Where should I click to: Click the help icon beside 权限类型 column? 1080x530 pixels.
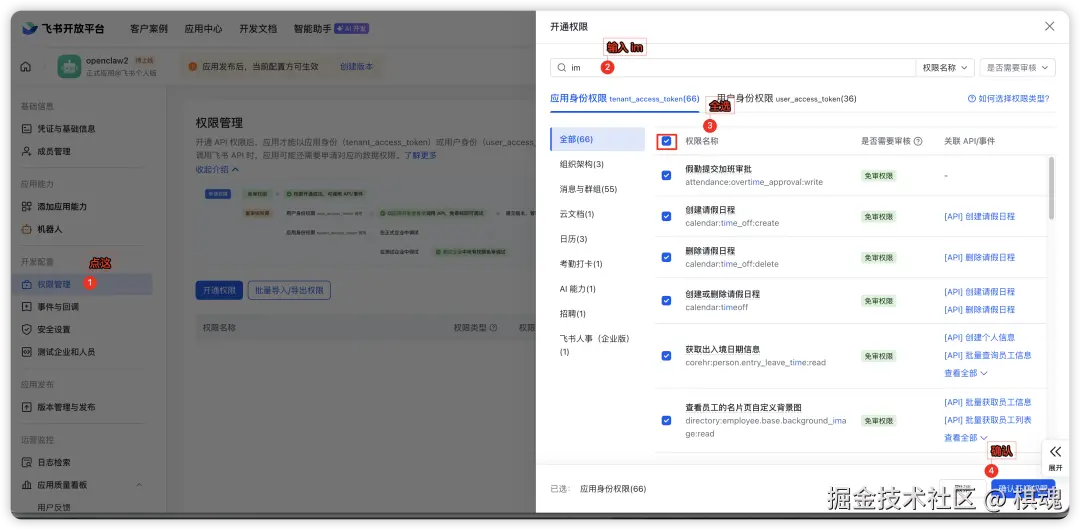[493, 328]
